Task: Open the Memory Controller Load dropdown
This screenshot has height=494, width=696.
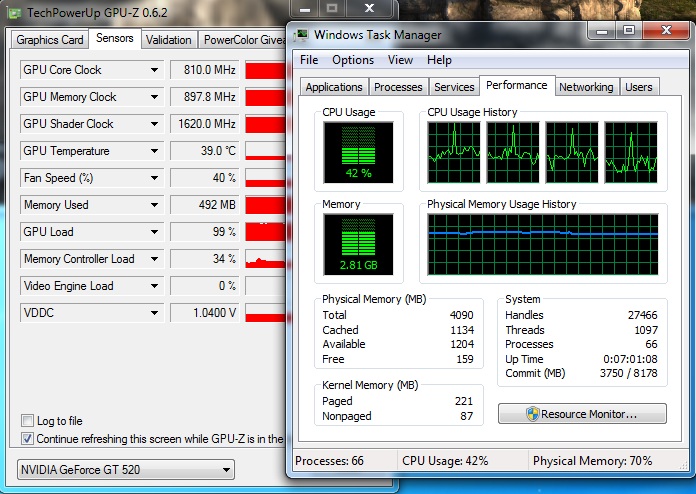Action: click(x=154, y=259)
